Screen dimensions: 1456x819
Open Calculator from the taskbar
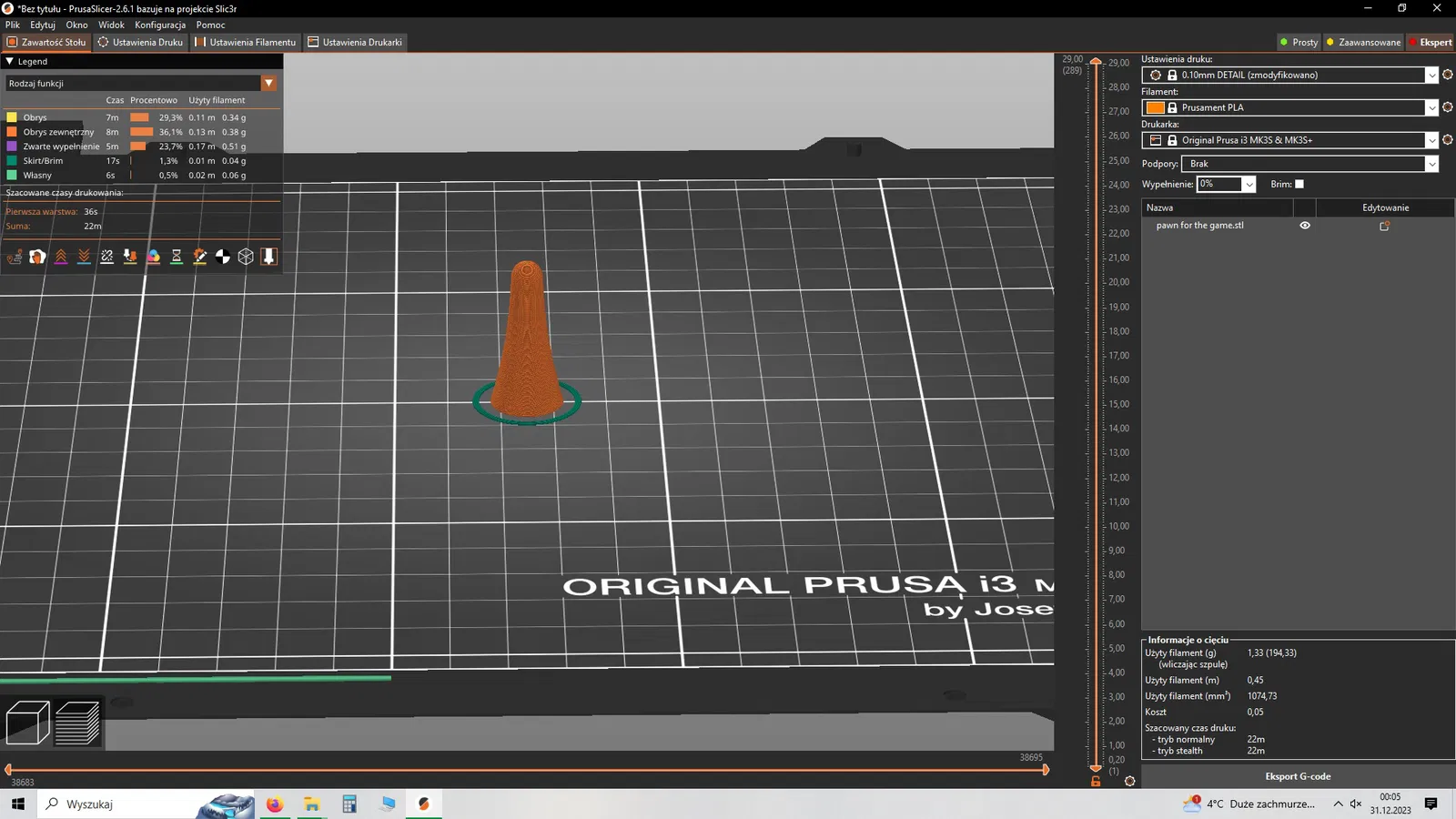click(349, 804)
